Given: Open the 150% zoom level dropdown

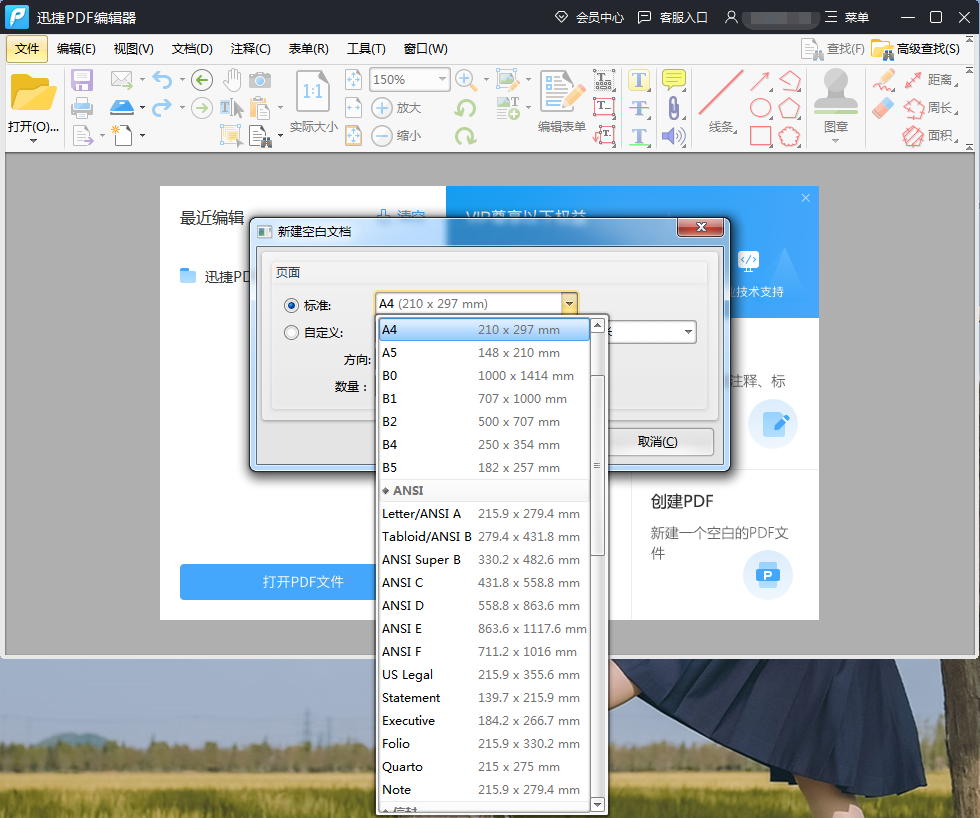Looking at the screenshot, I should pyautogui.click(x=442, y=79).
